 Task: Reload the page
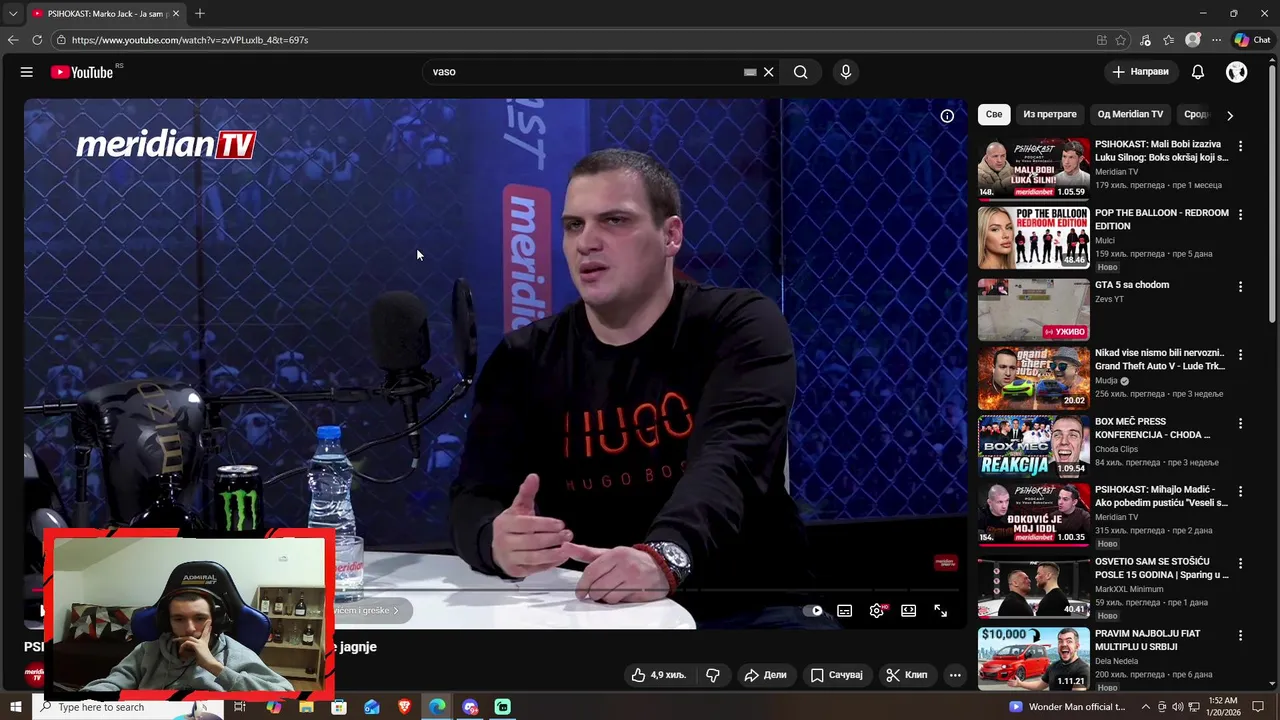coord(37,40)
